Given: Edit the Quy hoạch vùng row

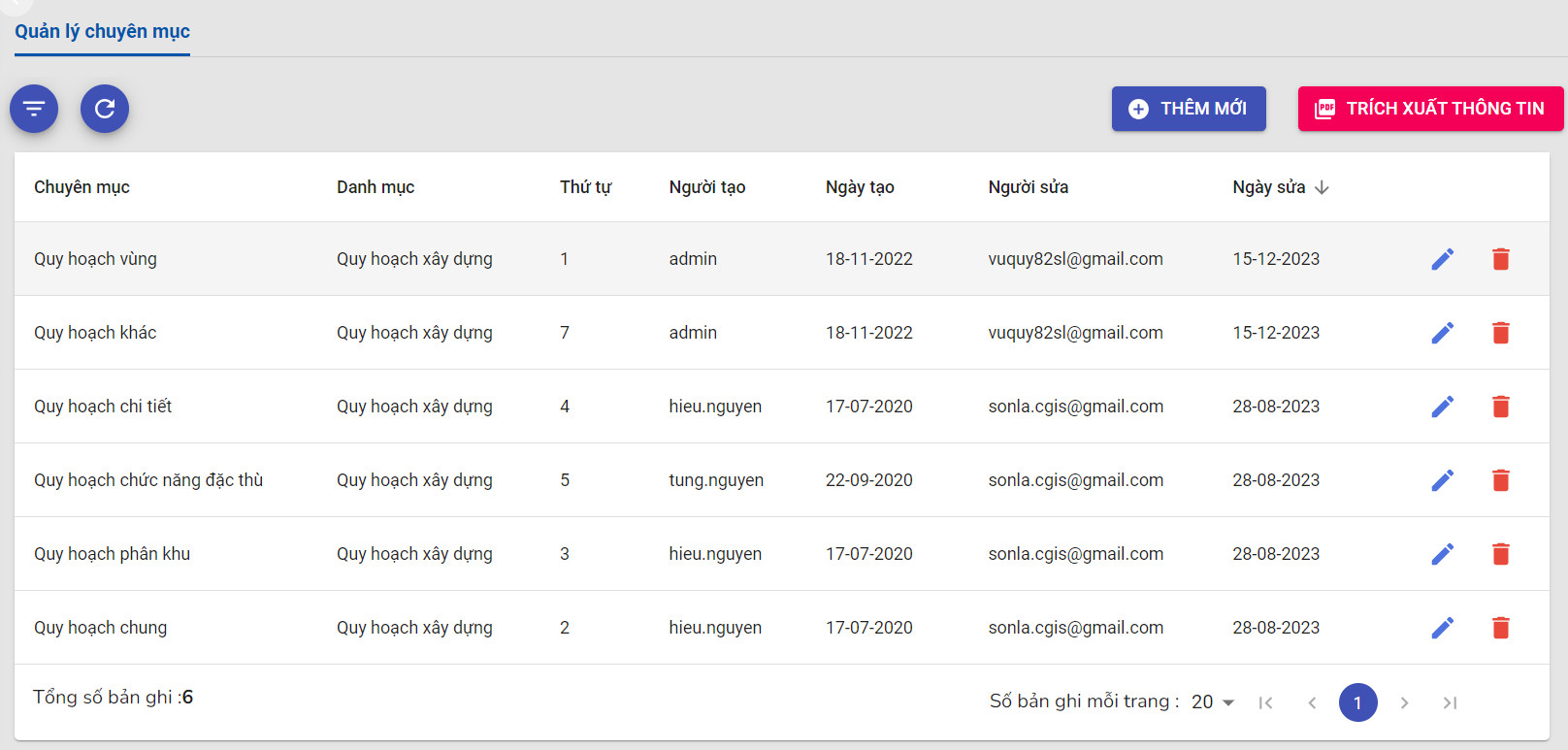Looking at the screenshot, I should tap(1443, 259).
